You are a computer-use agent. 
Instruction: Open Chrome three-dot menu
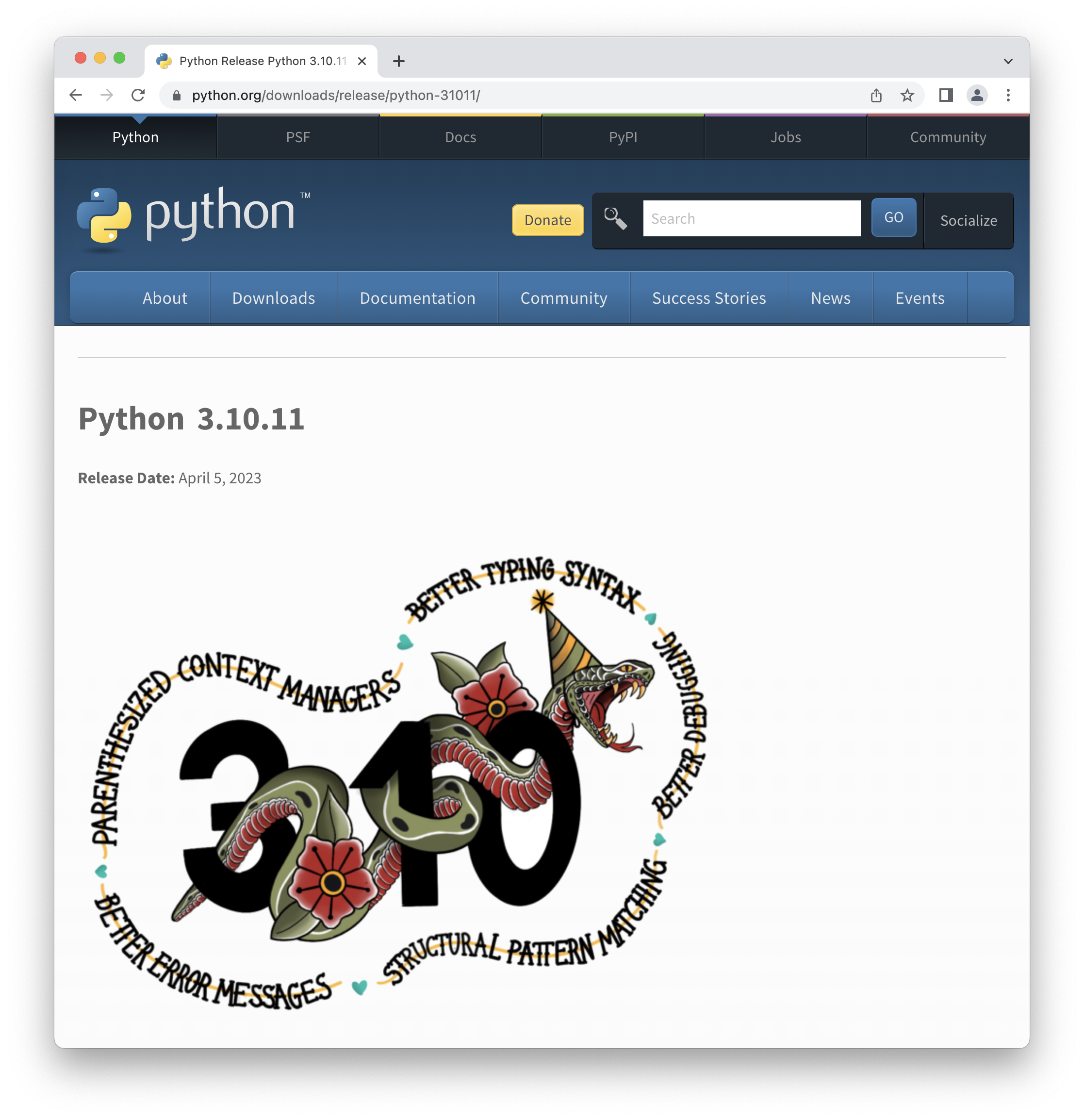click(1008, 95)
